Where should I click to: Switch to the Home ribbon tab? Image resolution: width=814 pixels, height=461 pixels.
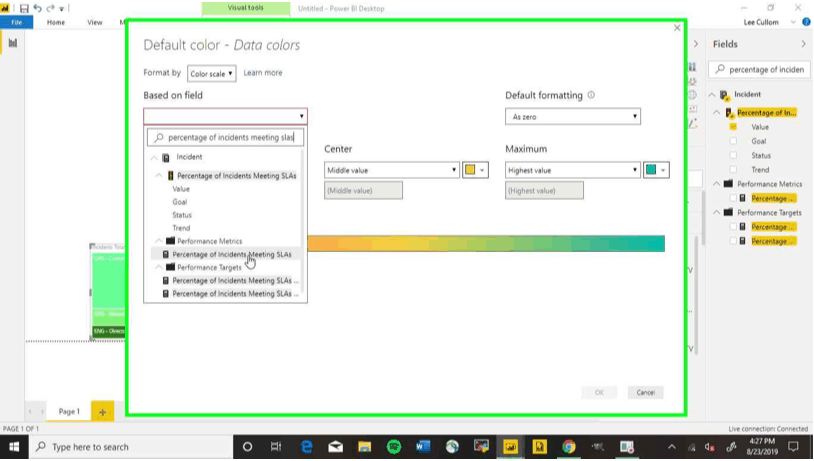click(56, 22)
